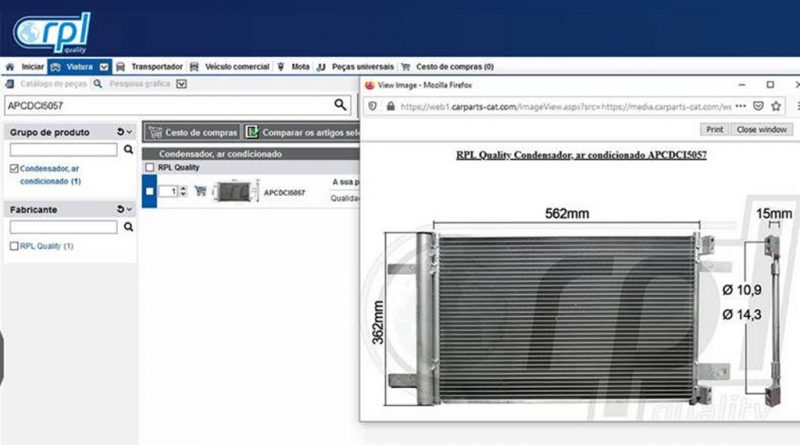Add APCDCI5057 to cart icon
This screenshot has width=800, height=445.
pos(201,191)
